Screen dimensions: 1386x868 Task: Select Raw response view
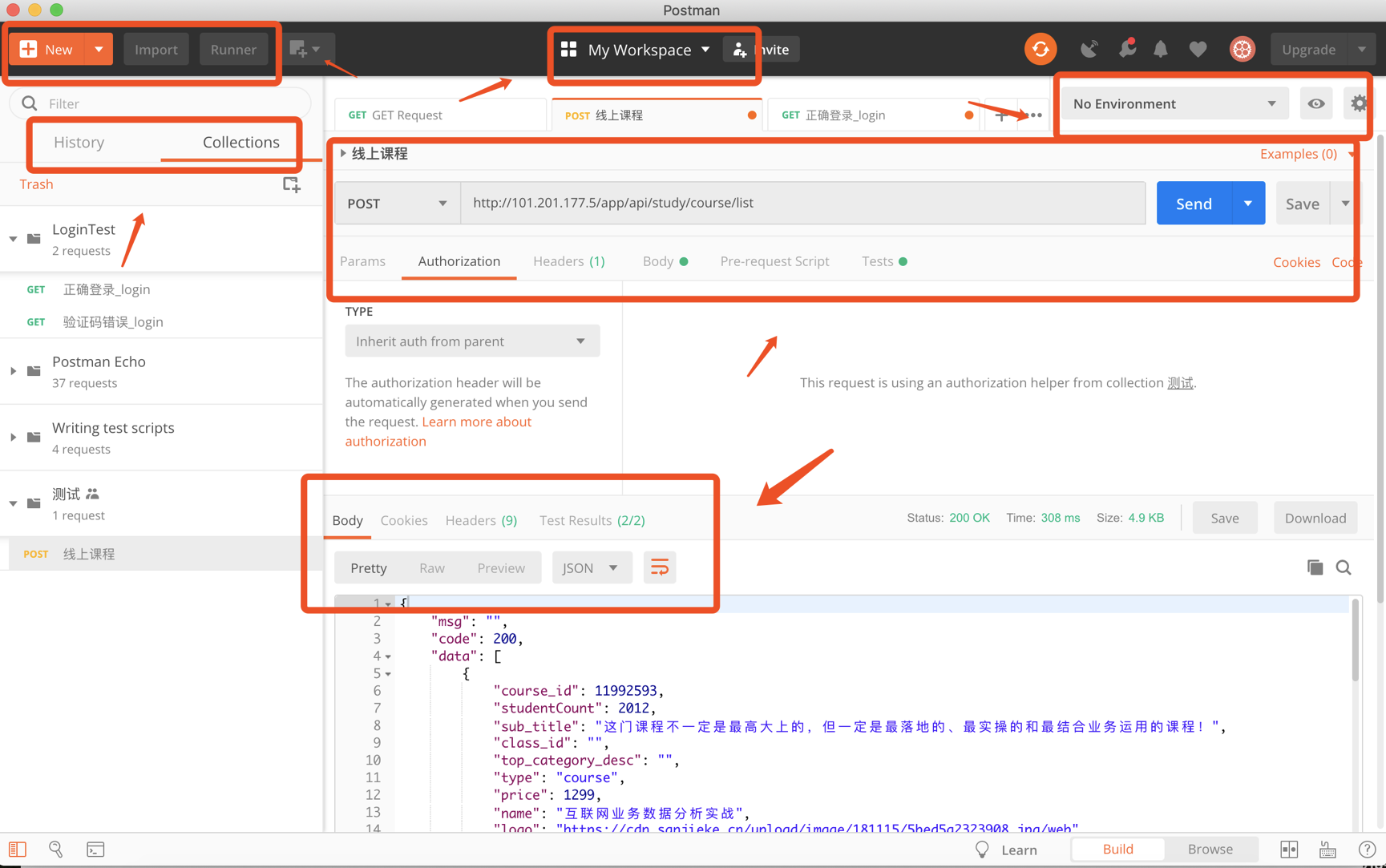click(431, 568)
